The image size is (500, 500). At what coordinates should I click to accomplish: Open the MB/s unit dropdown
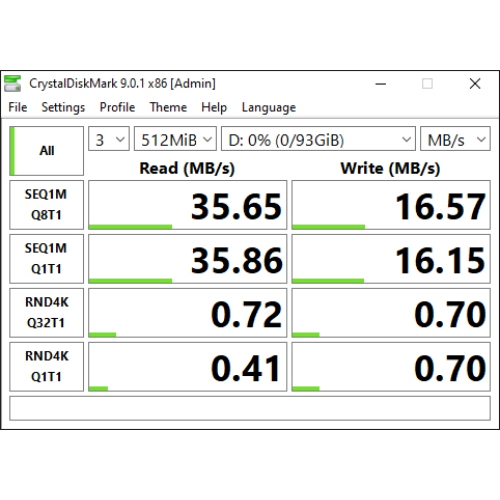click(455, 139)
